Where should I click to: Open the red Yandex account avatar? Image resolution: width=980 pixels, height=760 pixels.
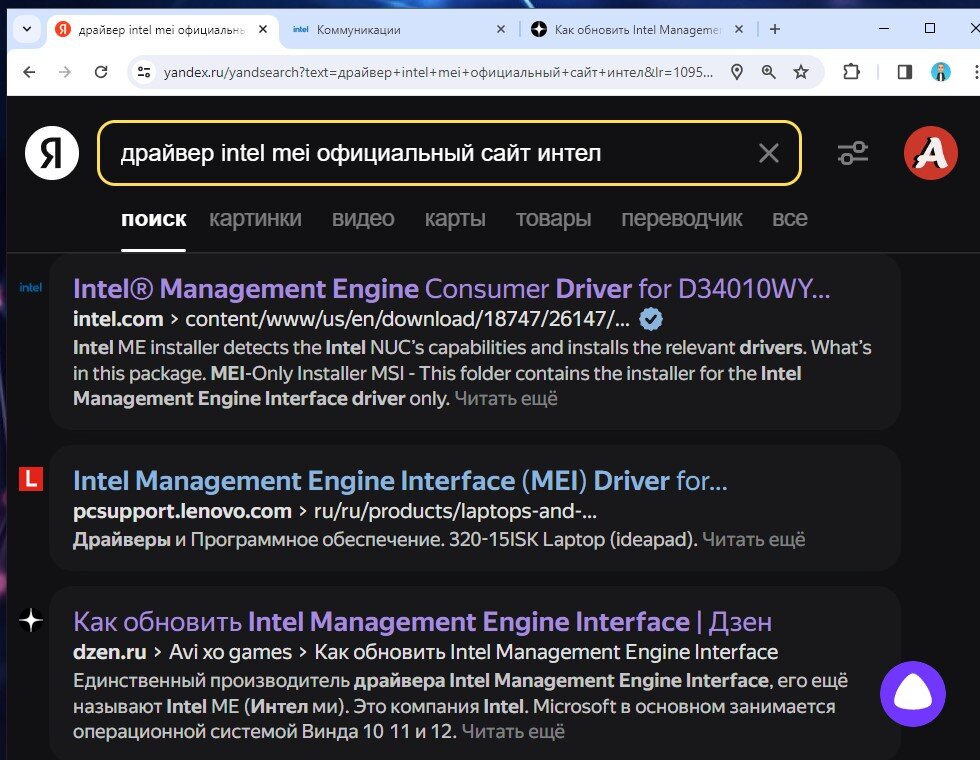[931, 153]
